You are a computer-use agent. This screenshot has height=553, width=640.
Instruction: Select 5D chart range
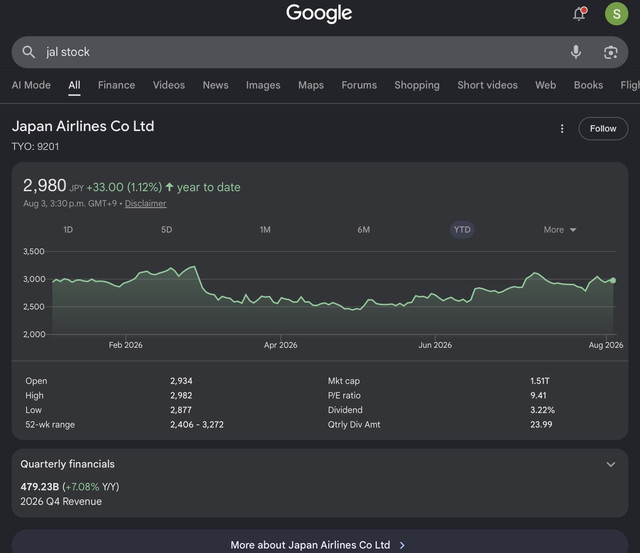[167, 230]
